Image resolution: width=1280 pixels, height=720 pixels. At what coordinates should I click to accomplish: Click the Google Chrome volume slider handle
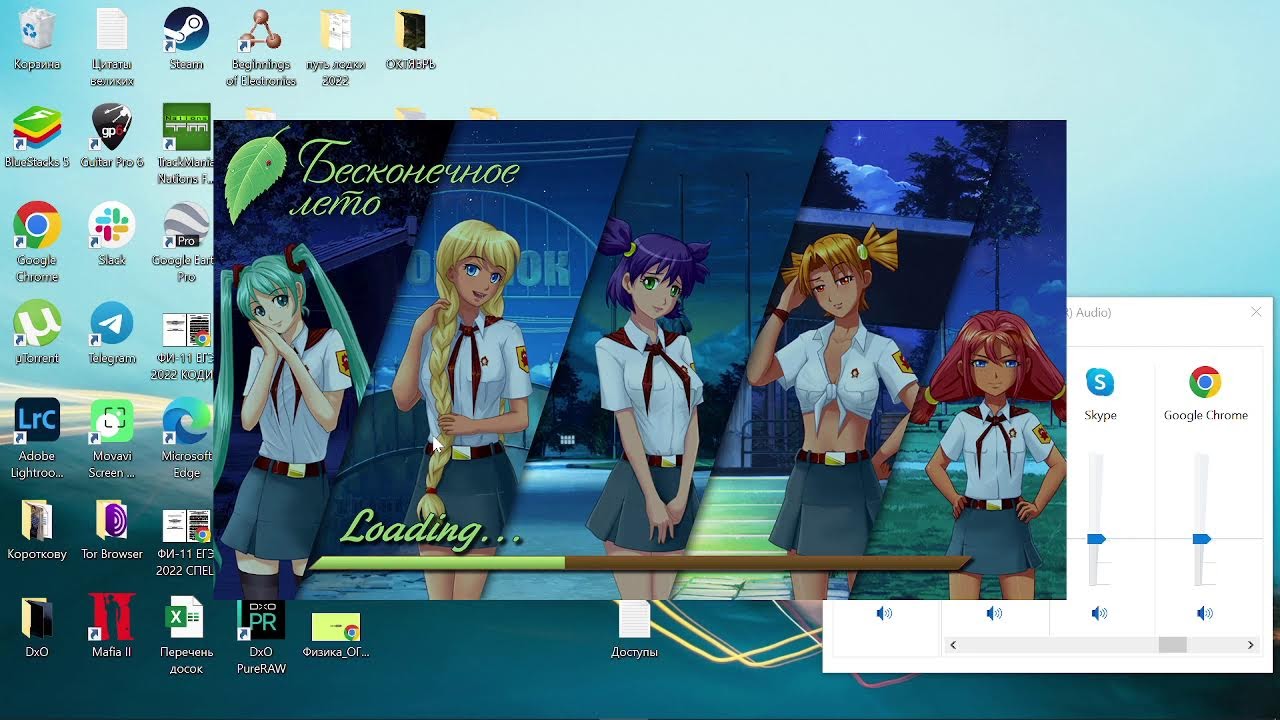tap(1202, 539)
